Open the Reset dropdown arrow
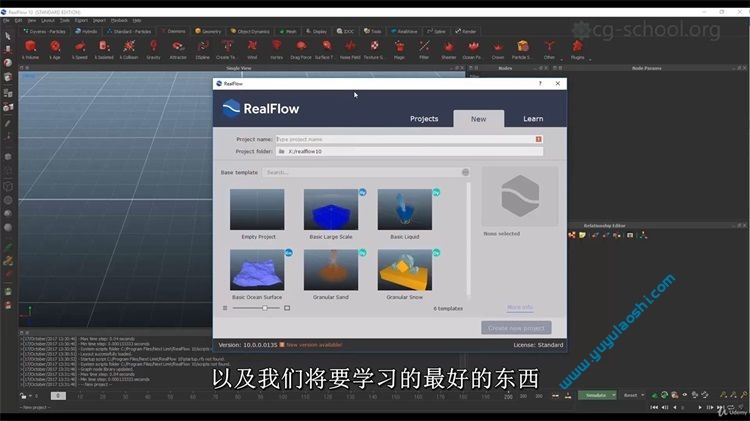The height and width of the screenshot is (421, 750). tap(642, 395)
